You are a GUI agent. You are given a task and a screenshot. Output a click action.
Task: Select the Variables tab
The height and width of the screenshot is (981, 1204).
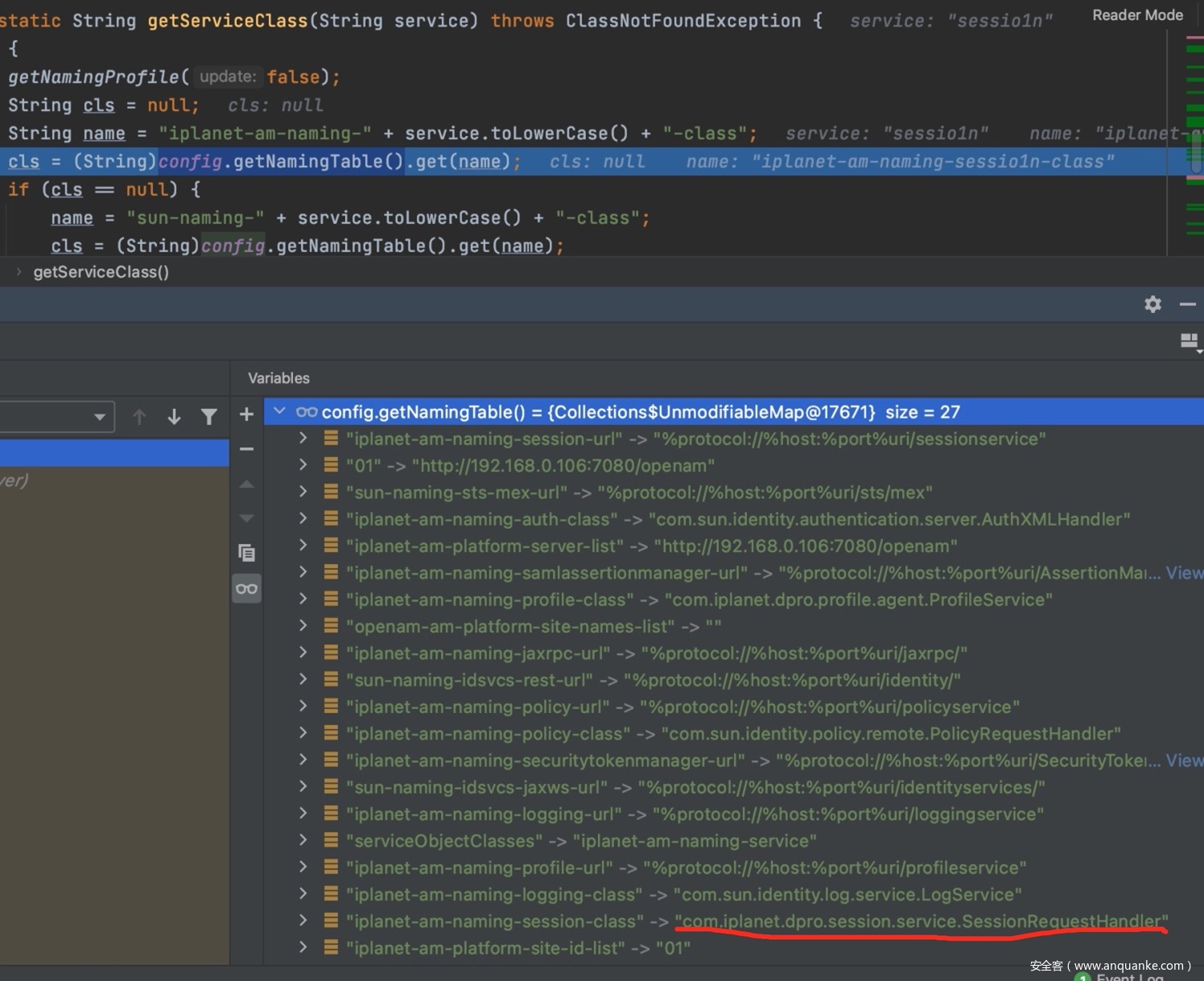pyautogui.click(x=278, y=378)
